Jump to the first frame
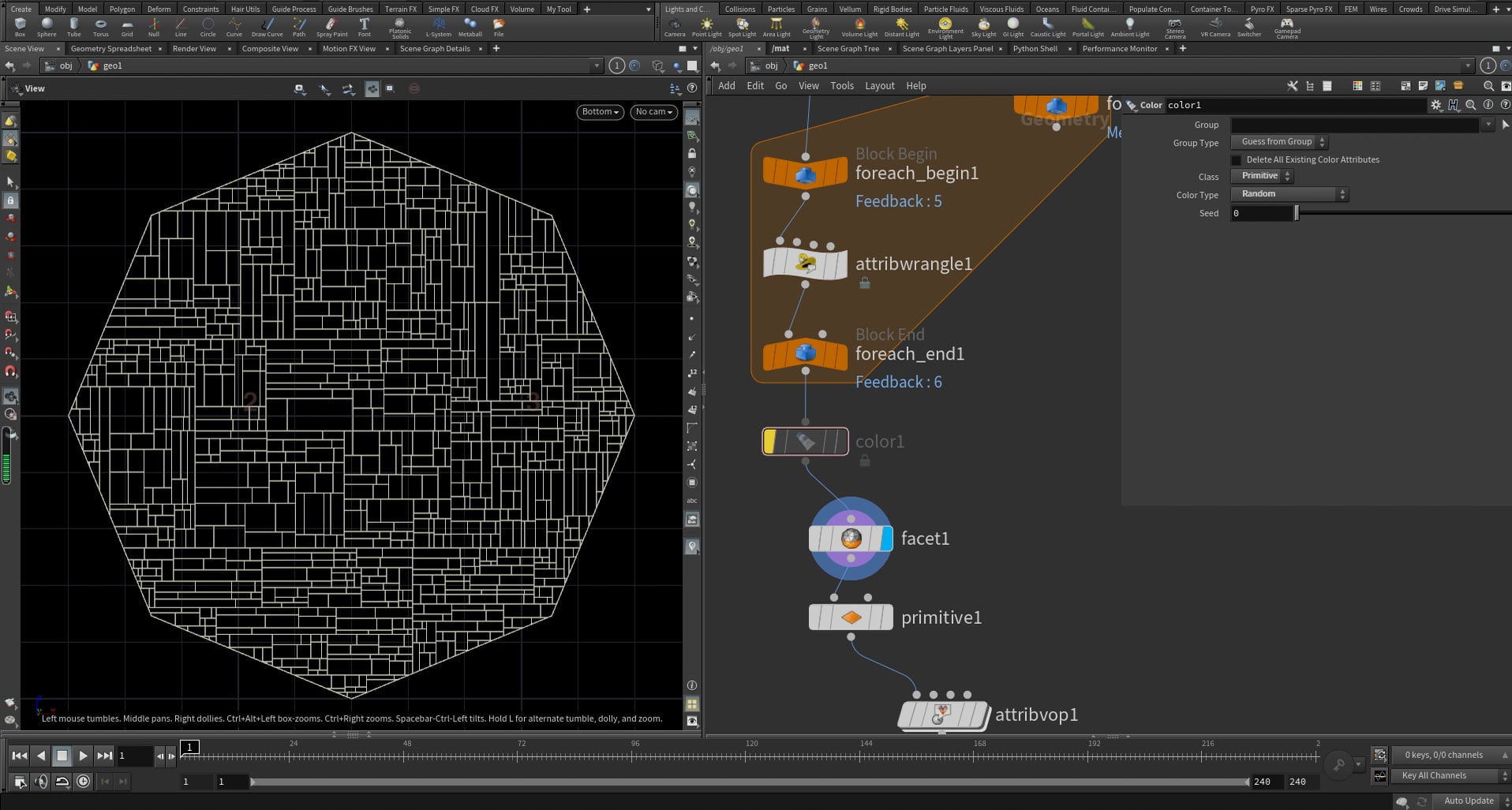 coord(19,756)
